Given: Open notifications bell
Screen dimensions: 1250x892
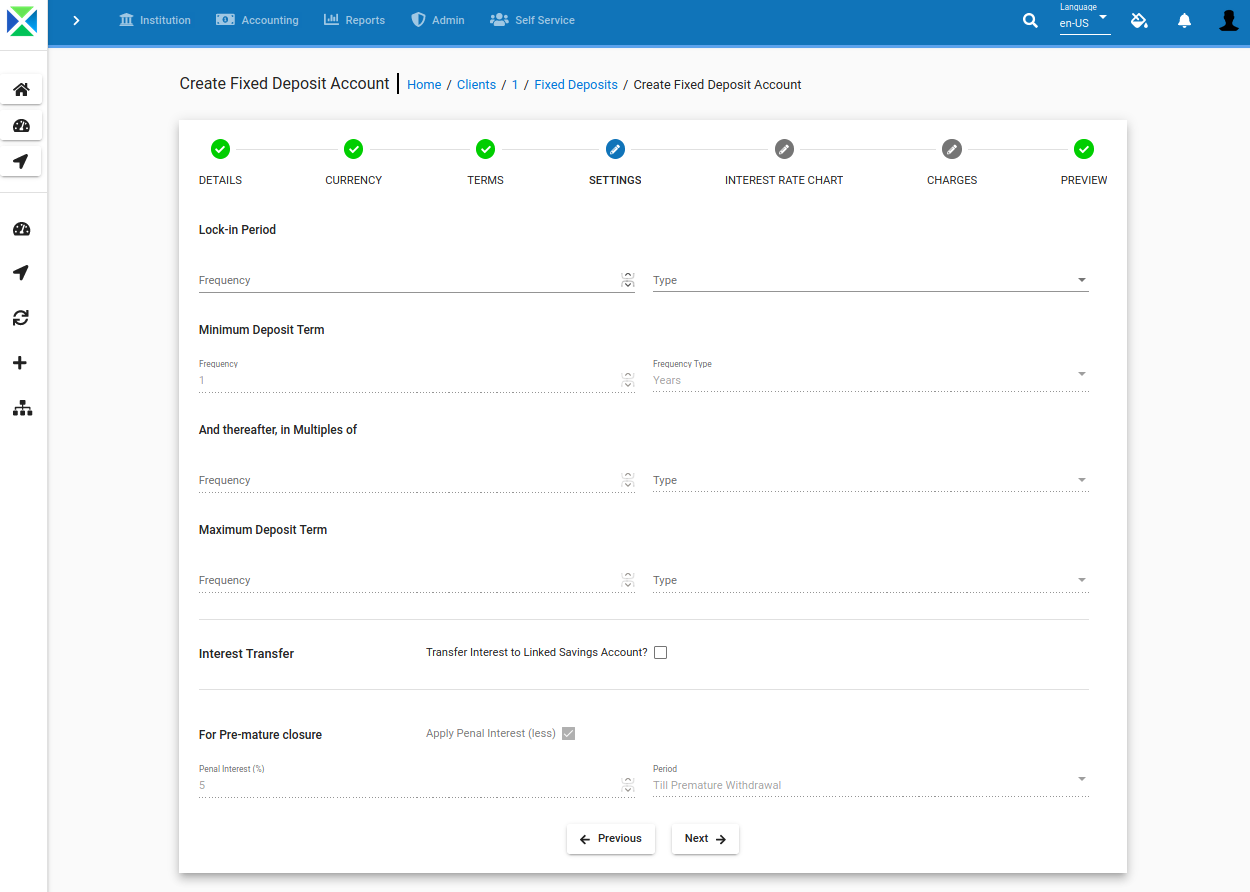Looking at the screenshot, I should 1184,20.
